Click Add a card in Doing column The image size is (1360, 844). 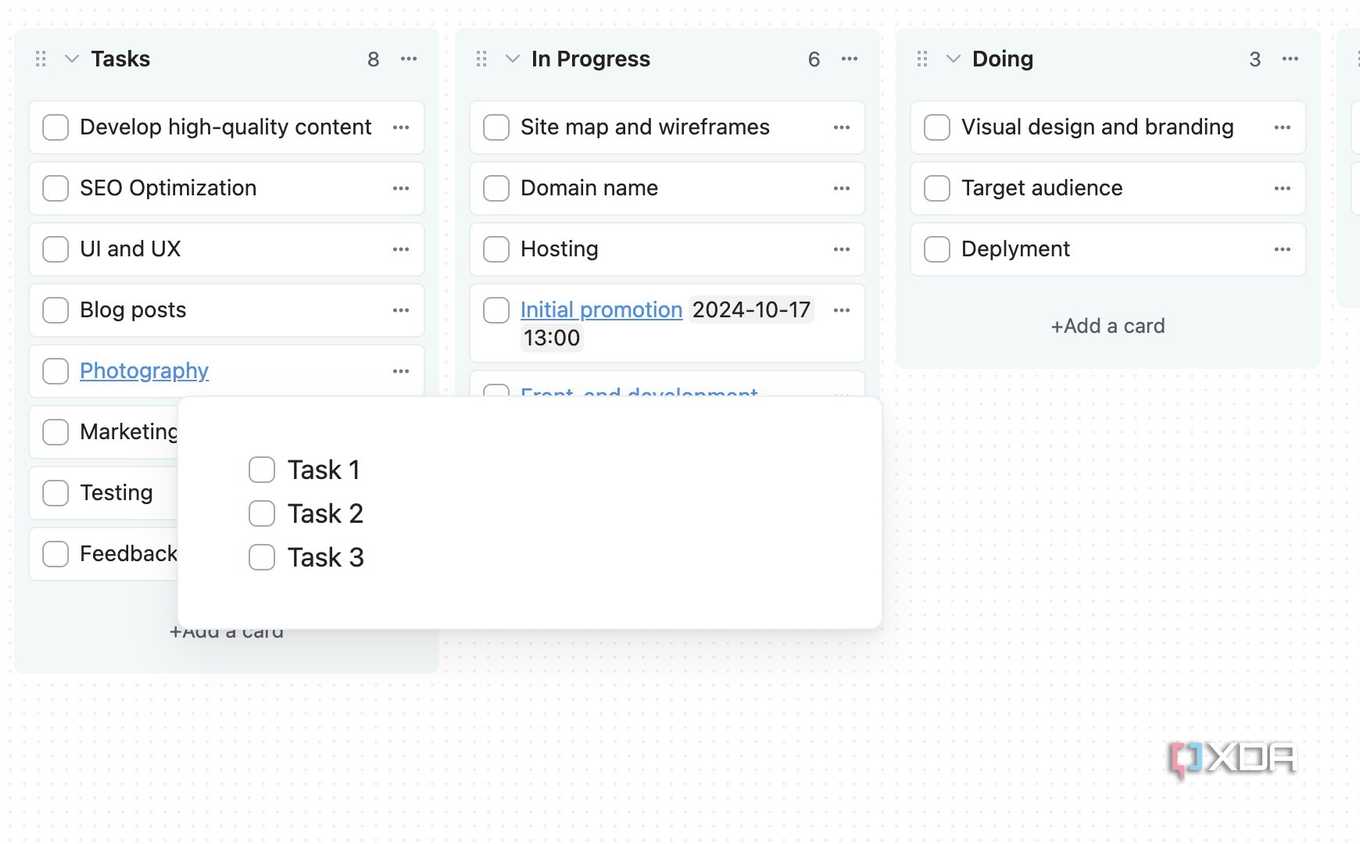pyautogui.click(x=1108, y=326)
